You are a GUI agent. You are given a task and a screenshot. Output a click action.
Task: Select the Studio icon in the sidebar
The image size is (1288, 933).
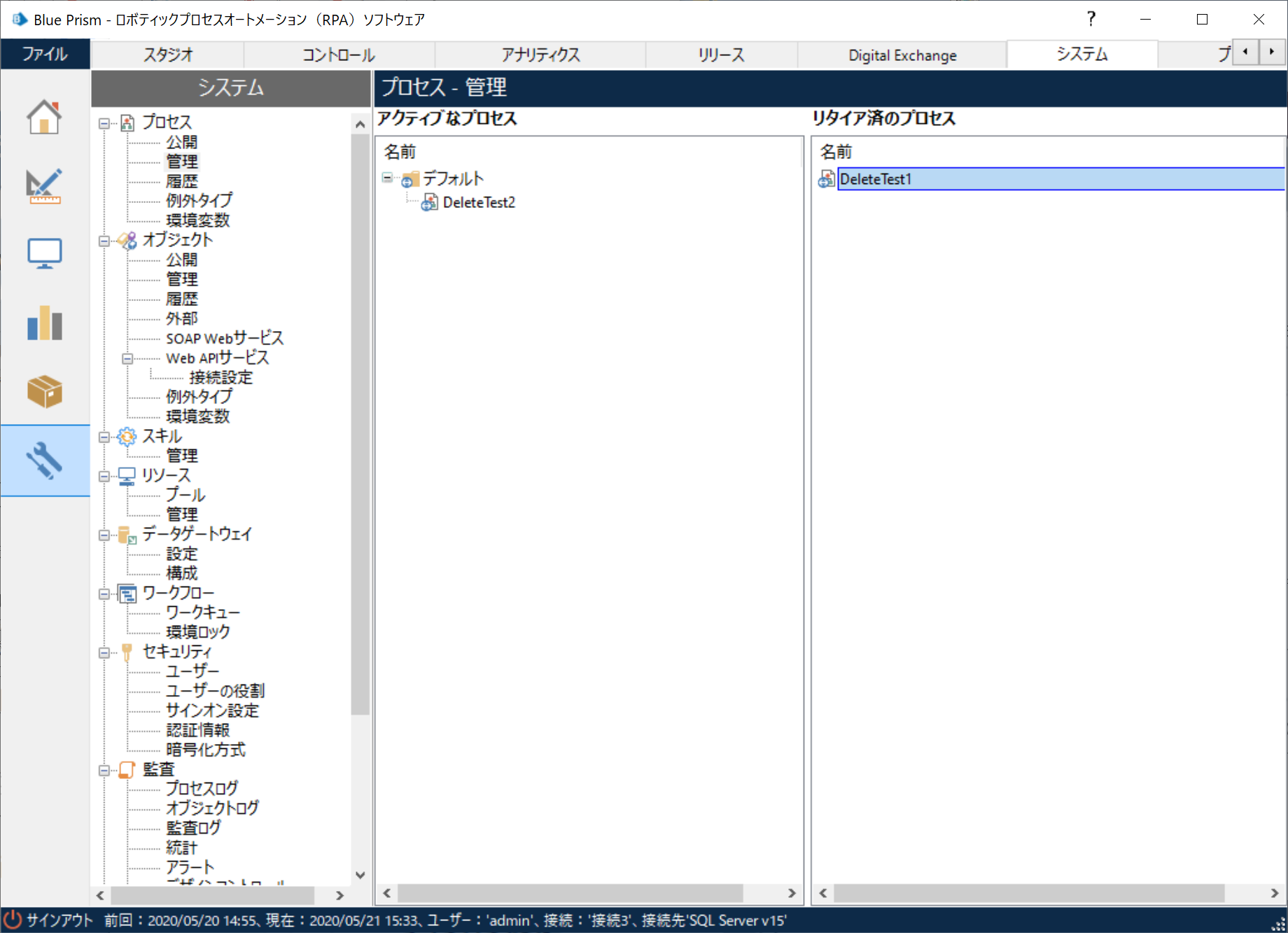coord(44,185)
